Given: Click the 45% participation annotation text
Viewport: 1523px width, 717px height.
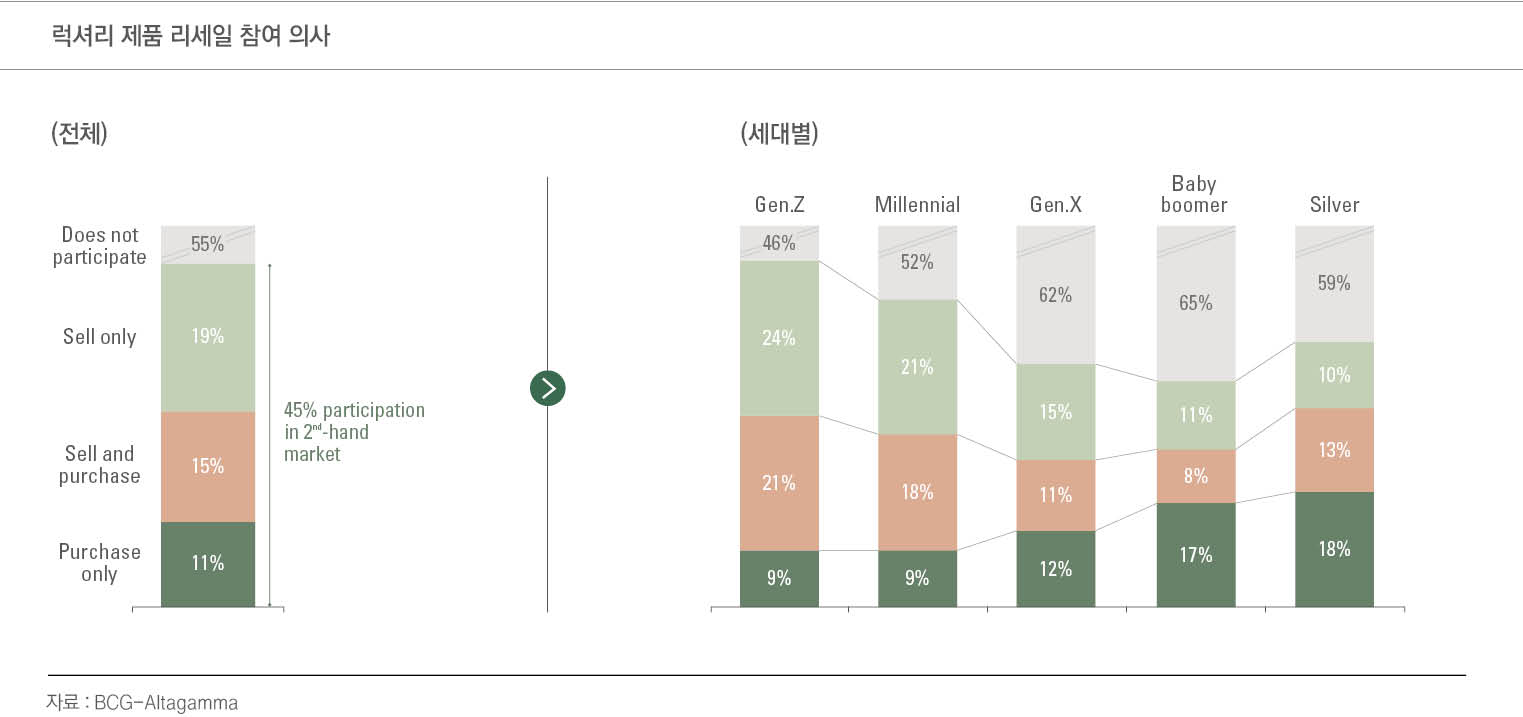Looking at the screenshot, I should (x=354, y=432).
